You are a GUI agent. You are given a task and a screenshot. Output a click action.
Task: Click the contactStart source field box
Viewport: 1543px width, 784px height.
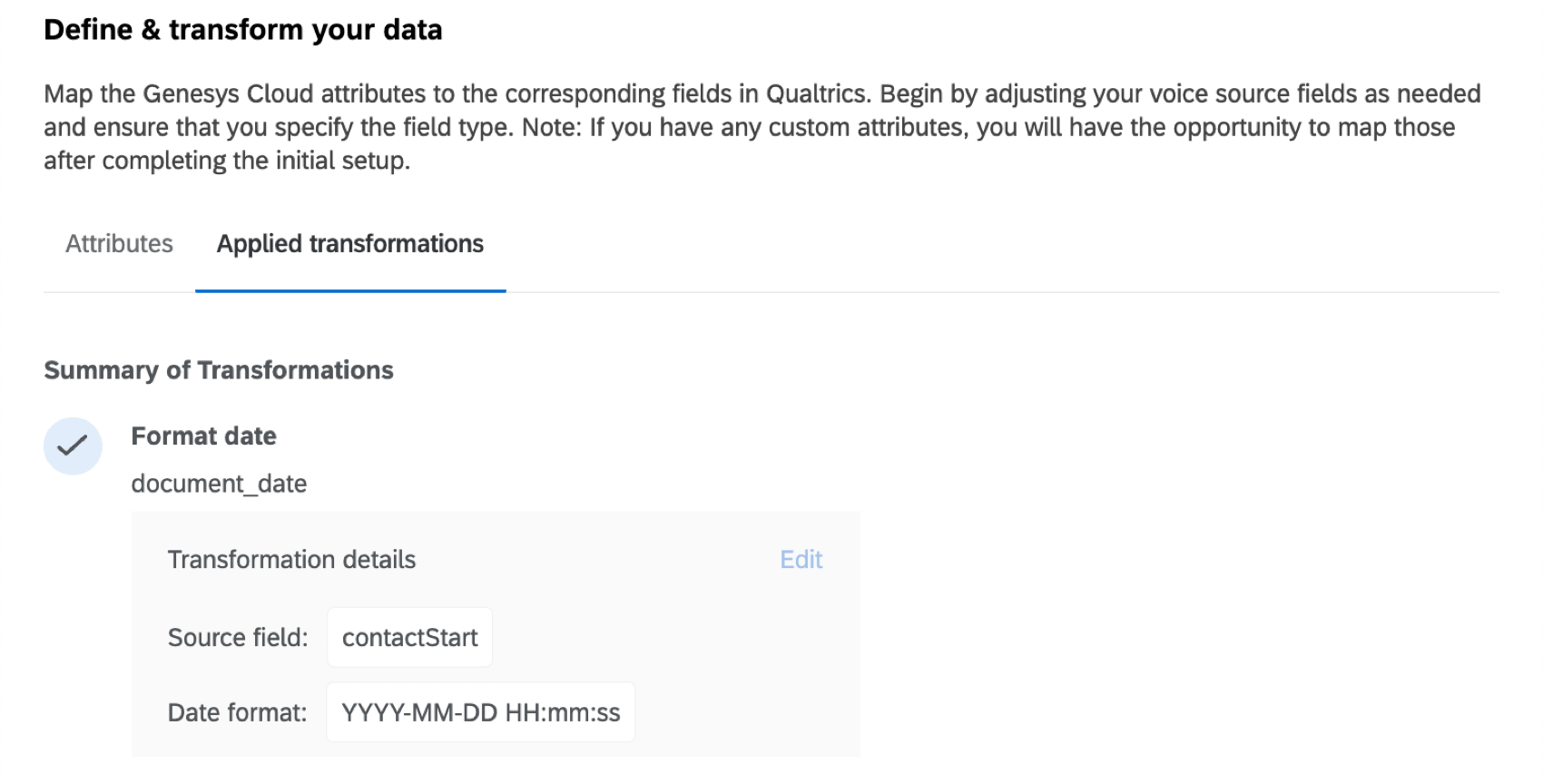(x=409, y=638)
